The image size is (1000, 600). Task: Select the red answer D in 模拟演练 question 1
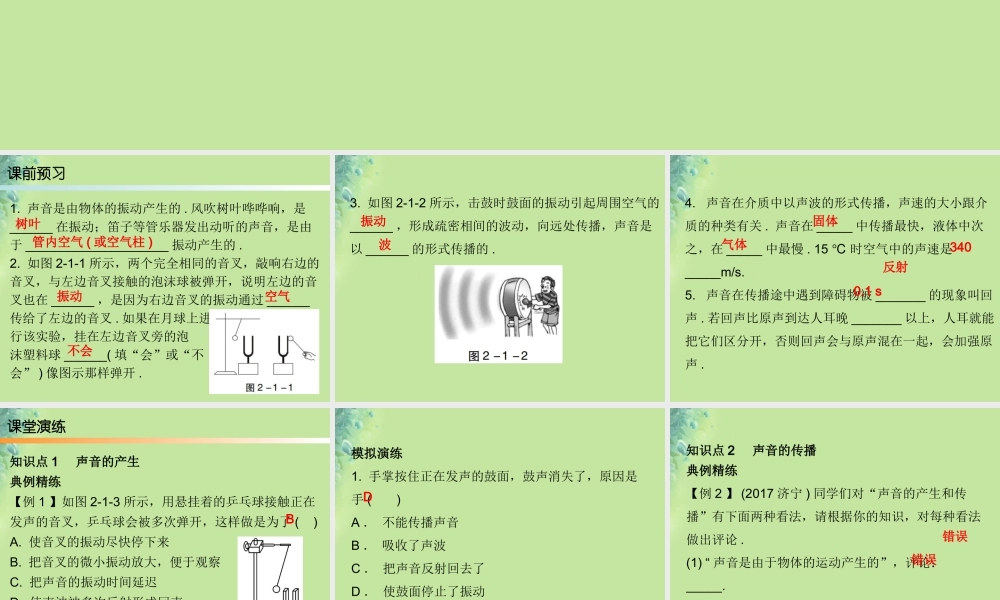coord(368,497)
